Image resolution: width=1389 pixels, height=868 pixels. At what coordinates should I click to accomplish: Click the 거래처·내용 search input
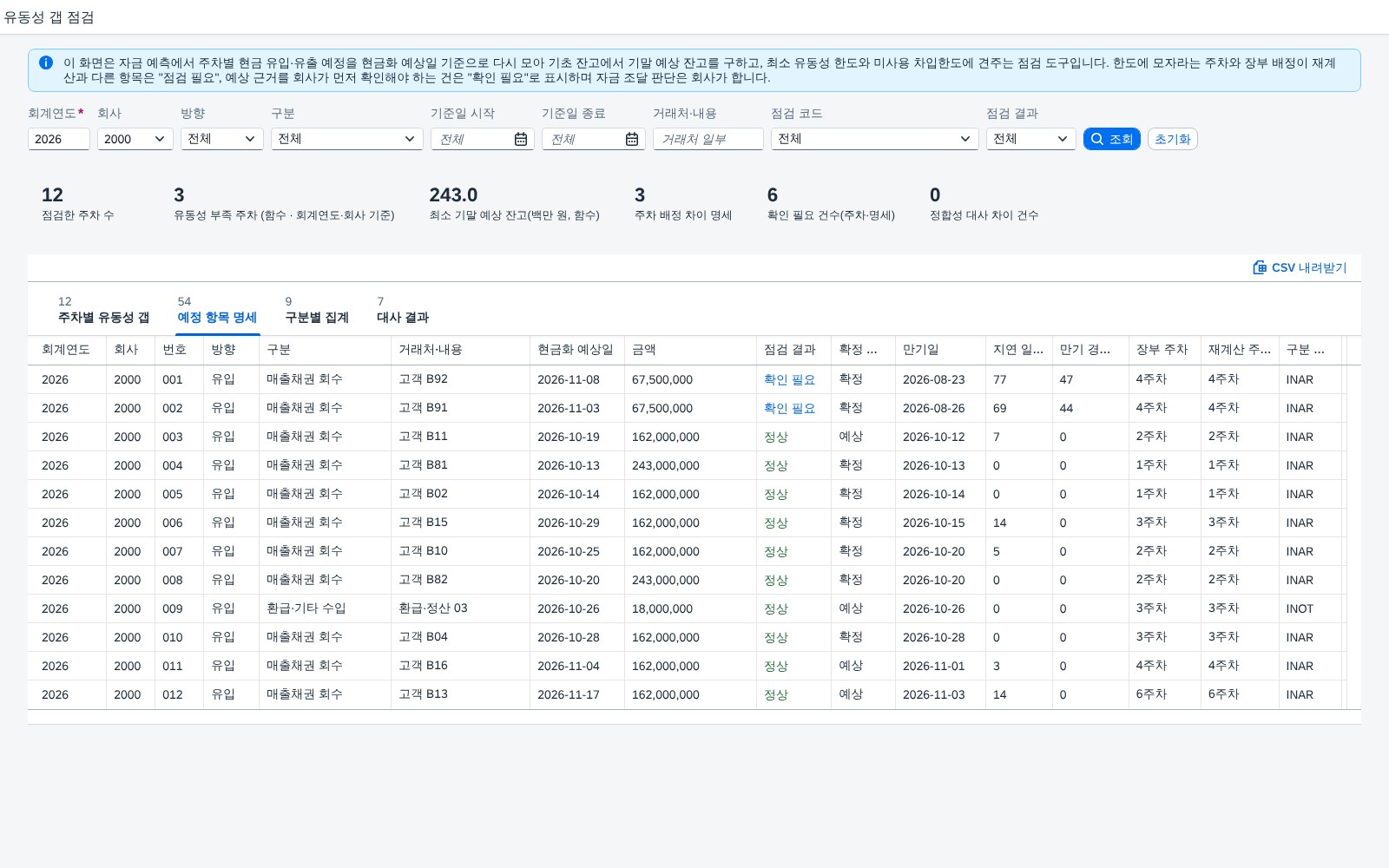[x=708, y=139]
